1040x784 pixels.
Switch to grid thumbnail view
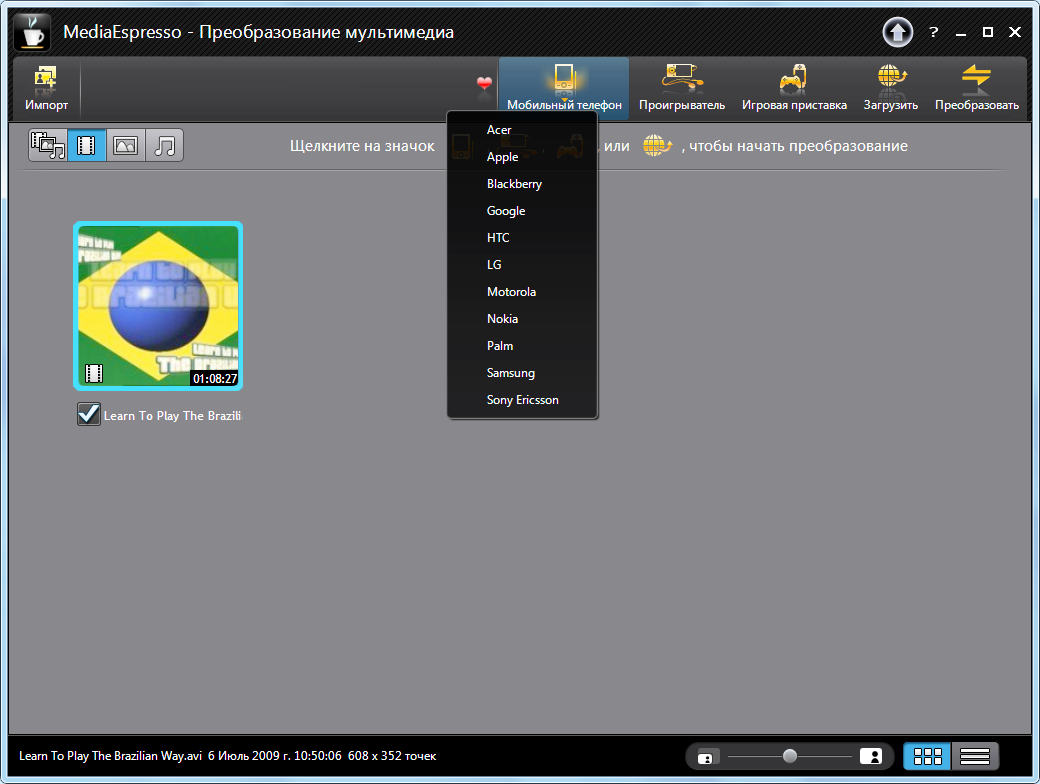click(927, 756)
